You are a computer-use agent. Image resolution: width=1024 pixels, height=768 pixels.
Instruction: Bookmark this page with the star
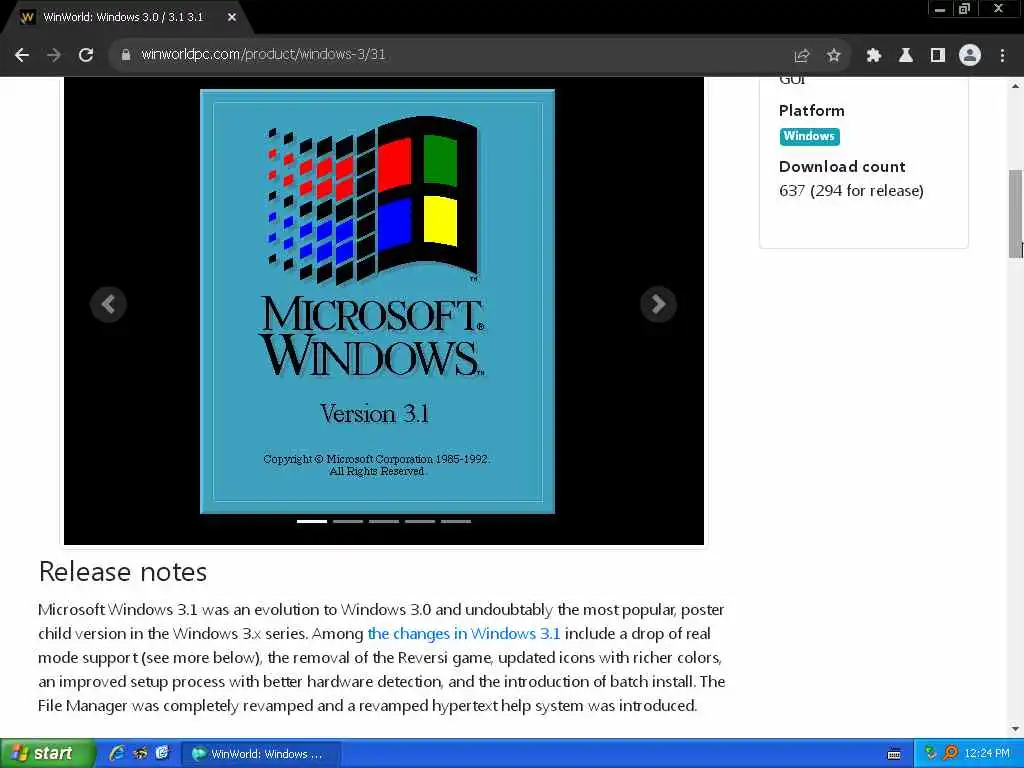tap(833, 56)
